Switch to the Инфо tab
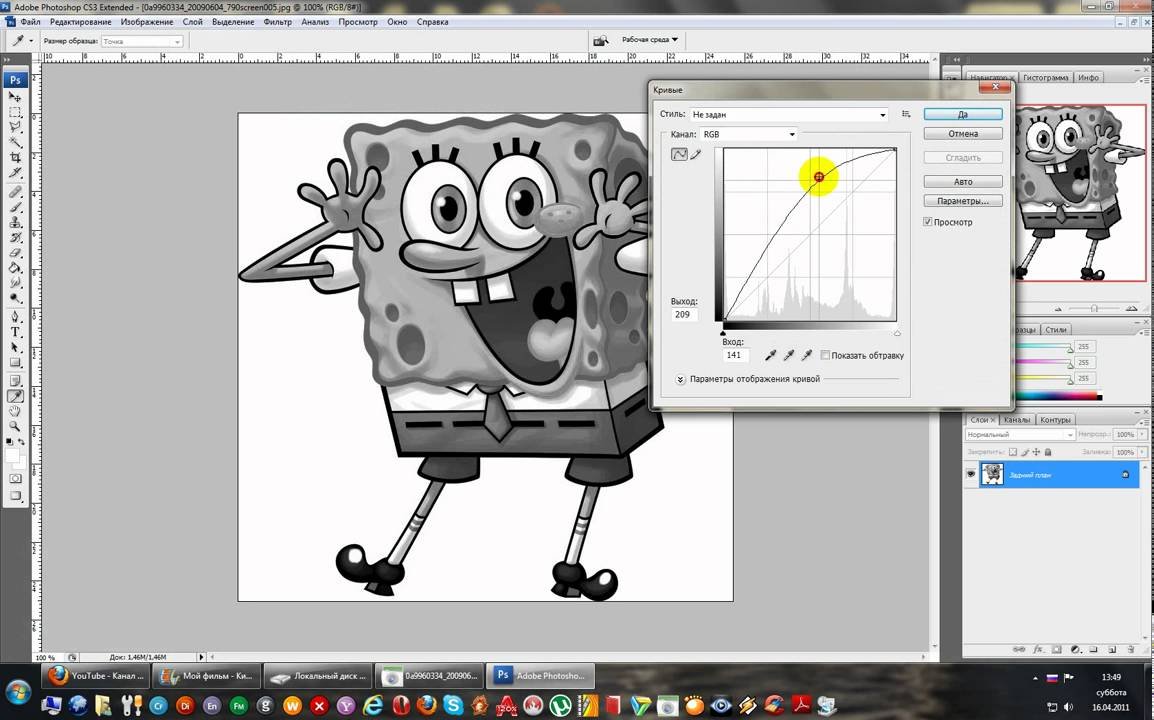The image size is (1154, 720). [x=1088, y=77]
